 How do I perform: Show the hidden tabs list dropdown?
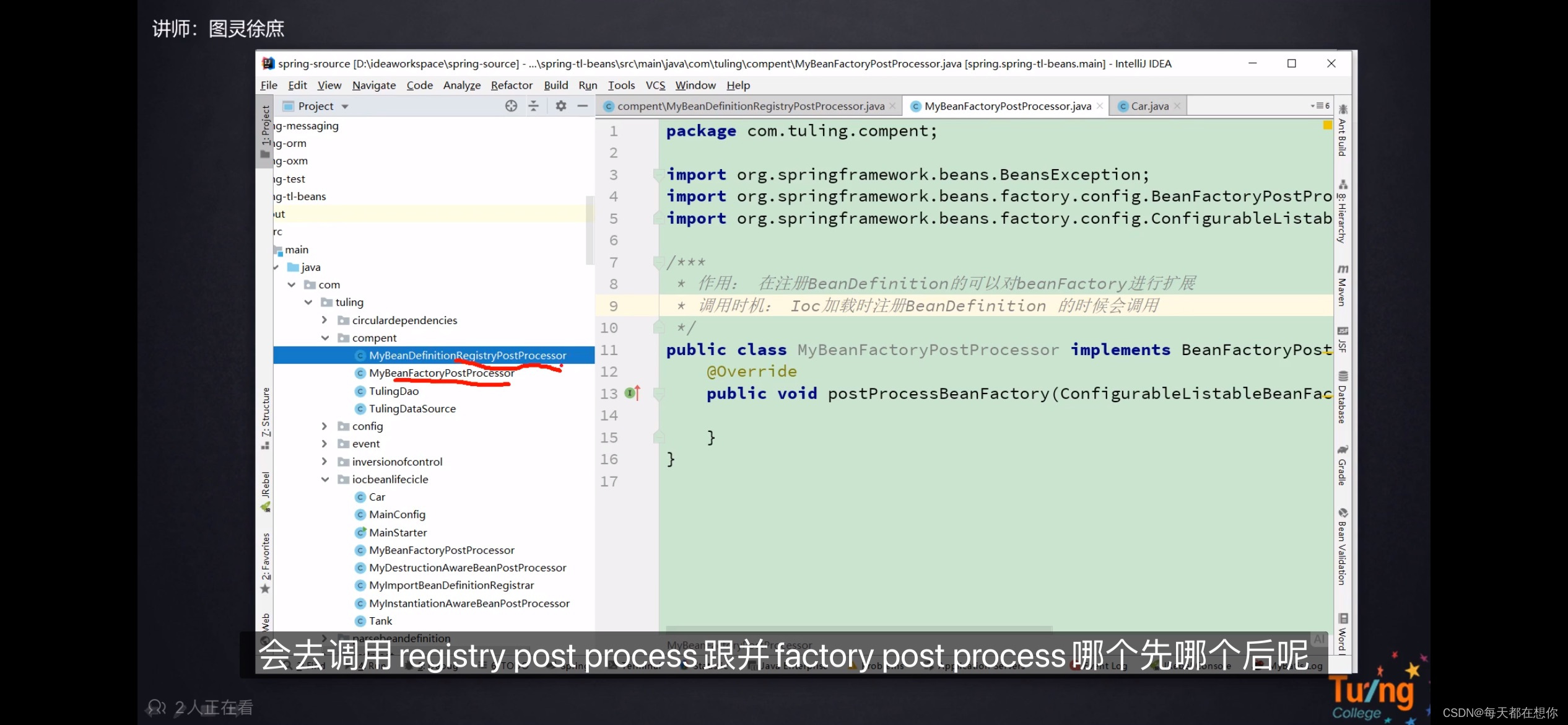pyautogui.click(x=1320, y=106)
